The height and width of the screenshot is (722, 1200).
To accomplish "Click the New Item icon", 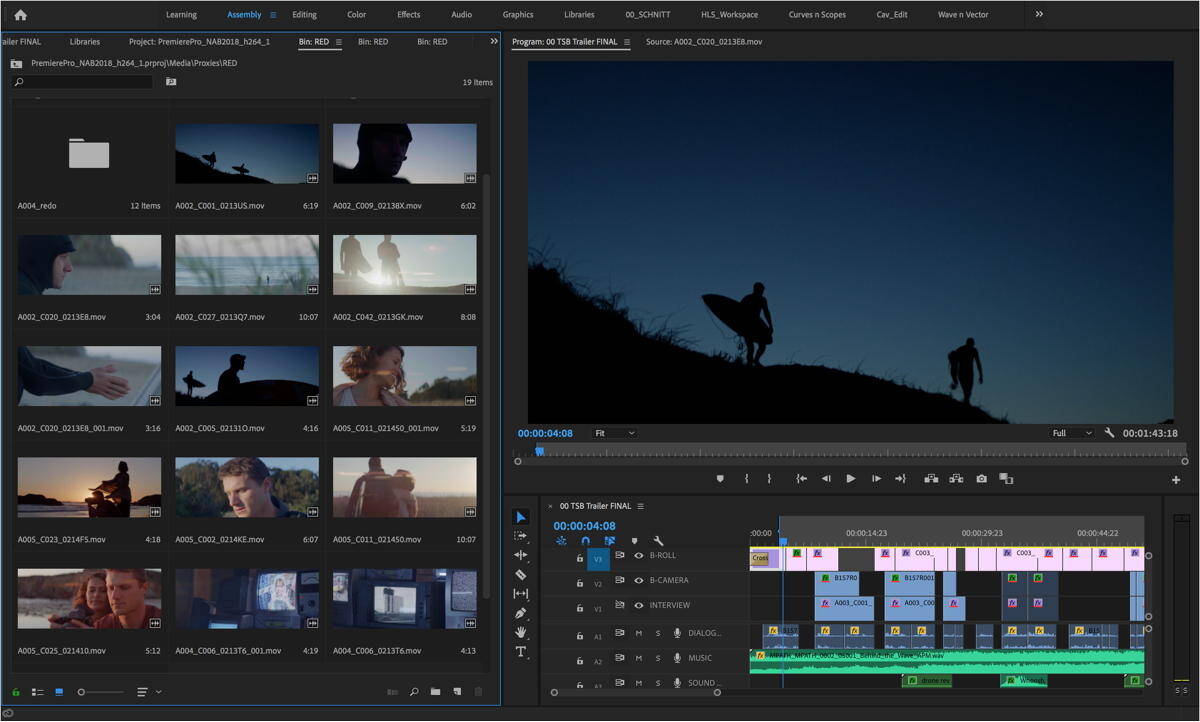I will 456,691.
